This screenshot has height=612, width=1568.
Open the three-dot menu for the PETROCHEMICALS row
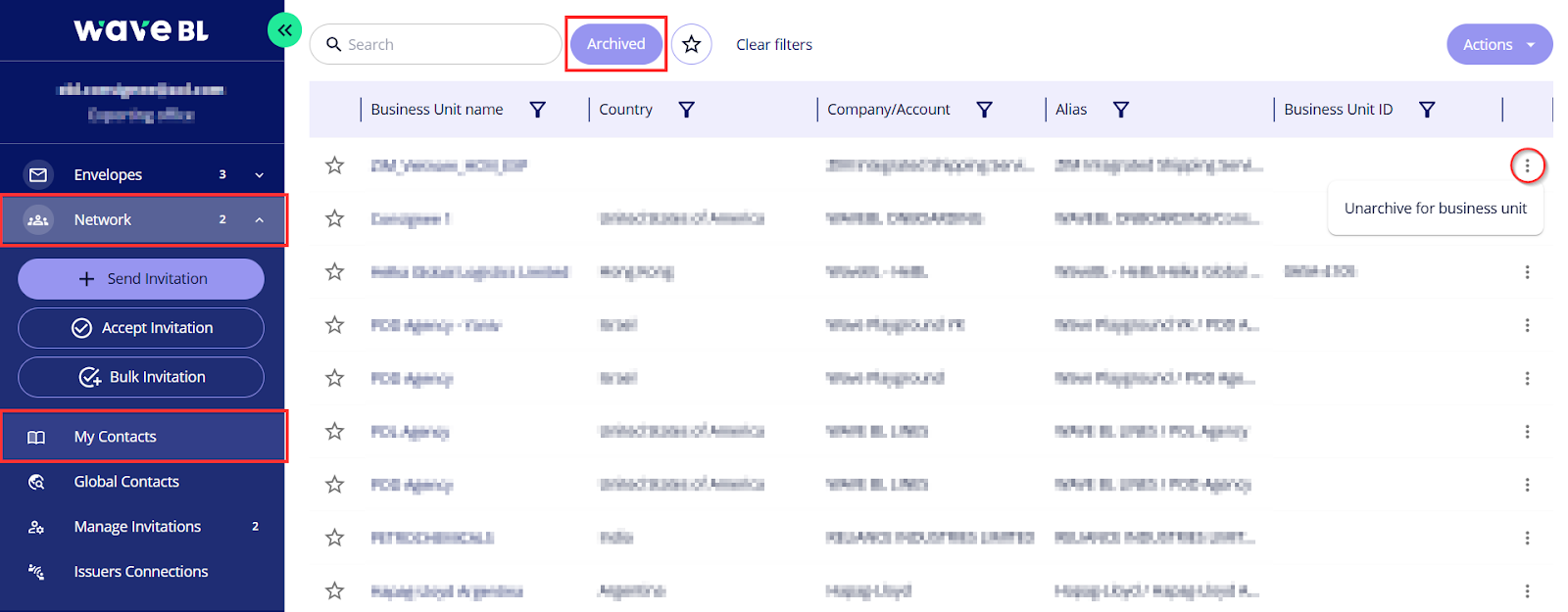(x=1527, y=538)
